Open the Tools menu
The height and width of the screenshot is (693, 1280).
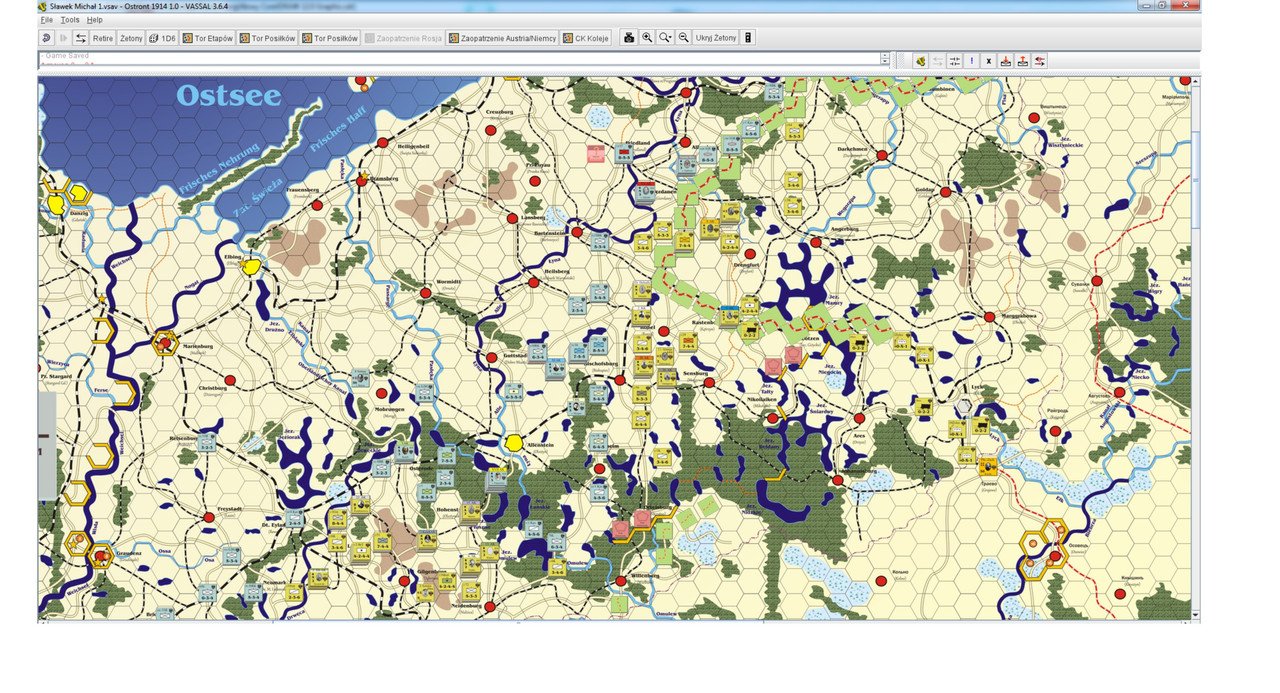pyautogui.click(x=70, y=20)
